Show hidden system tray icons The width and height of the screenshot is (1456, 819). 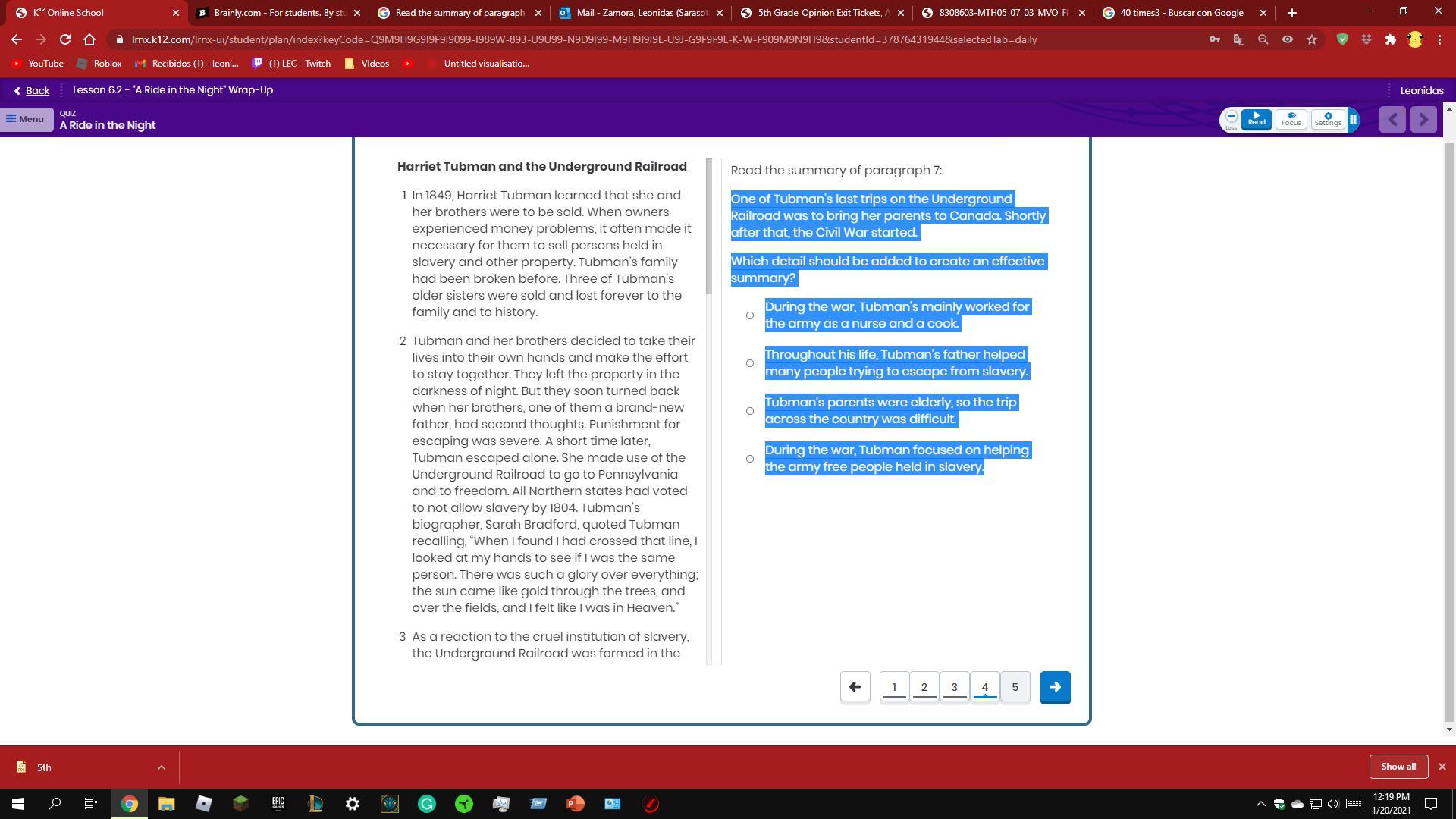[x=1260, y=804]
